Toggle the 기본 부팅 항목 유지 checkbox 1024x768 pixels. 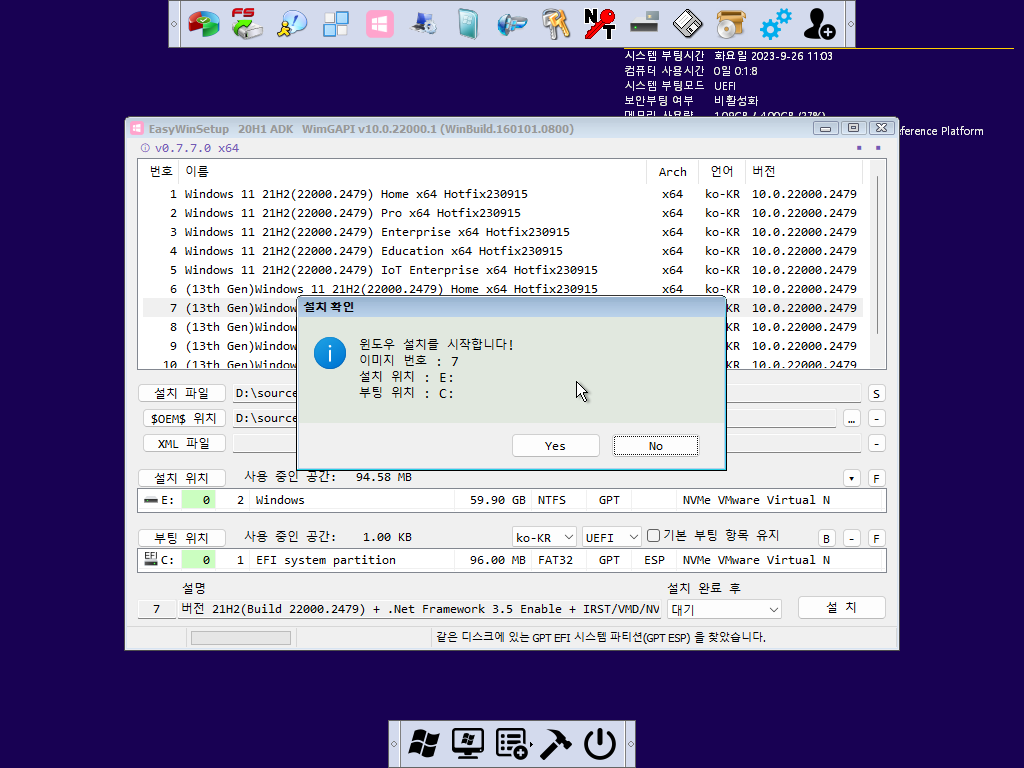(x=653, y=536)
